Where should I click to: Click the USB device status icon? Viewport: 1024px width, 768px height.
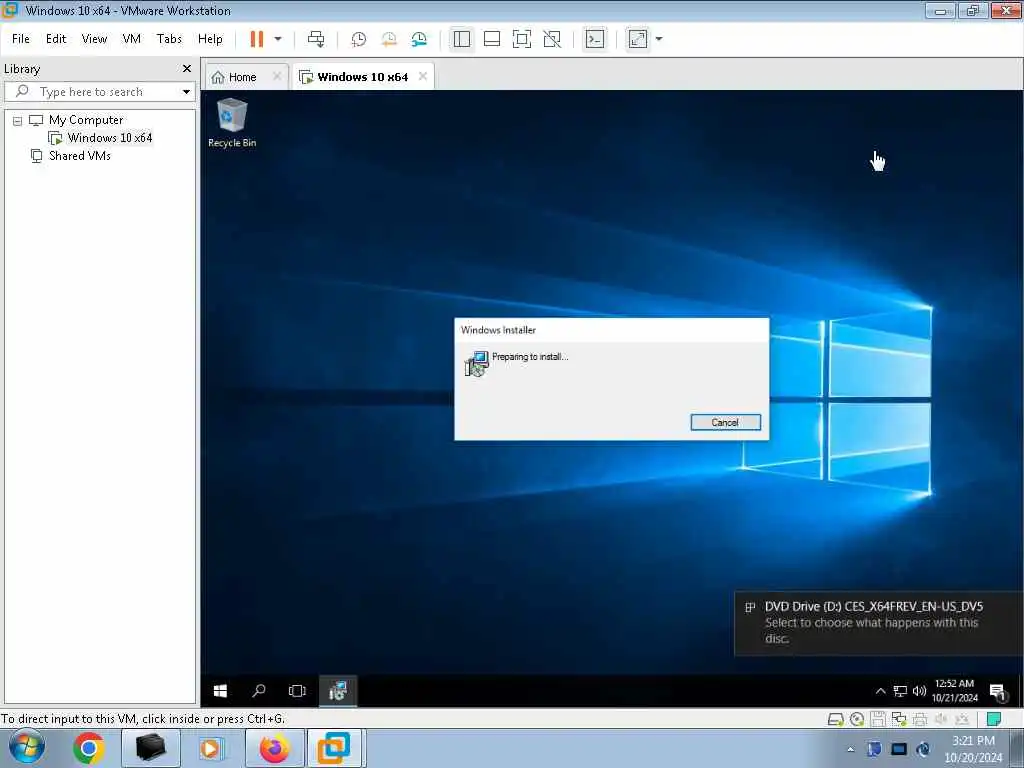pos(962,720)
